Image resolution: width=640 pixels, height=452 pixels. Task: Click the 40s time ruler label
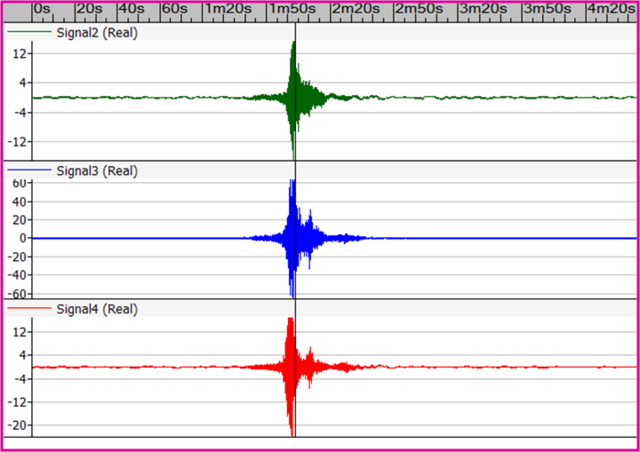click(132, 9)
